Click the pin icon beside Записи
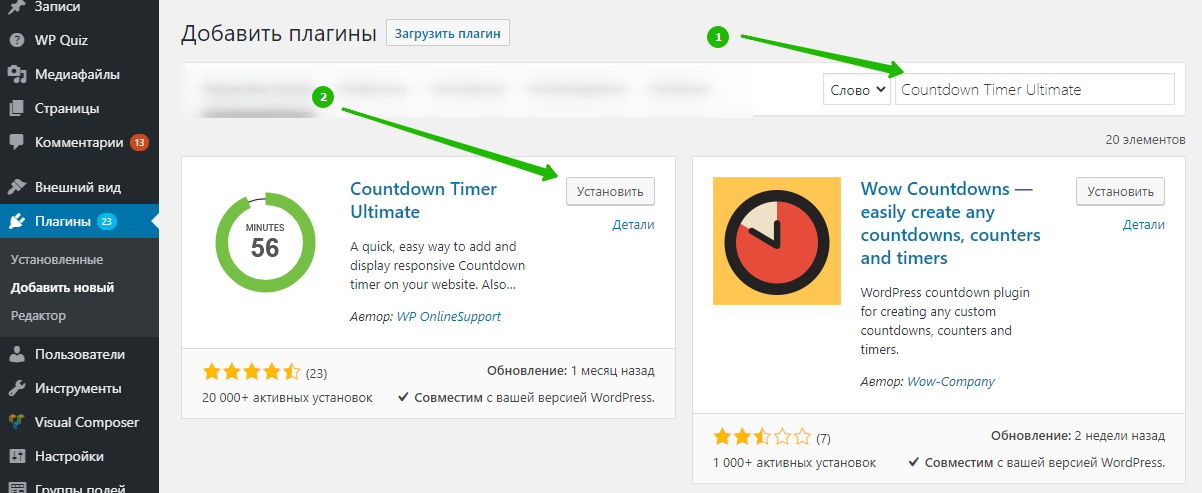The height and width of the screenshot is (493, 1202). pyautogui.click(x=16, y=7)
